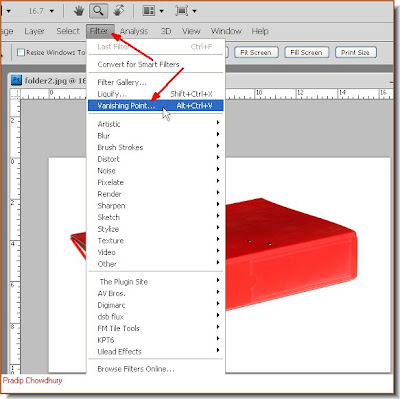This screenshot has width=400, height=399.
Task: Open the Arrange Documents icon
Action: coord(149,11)
